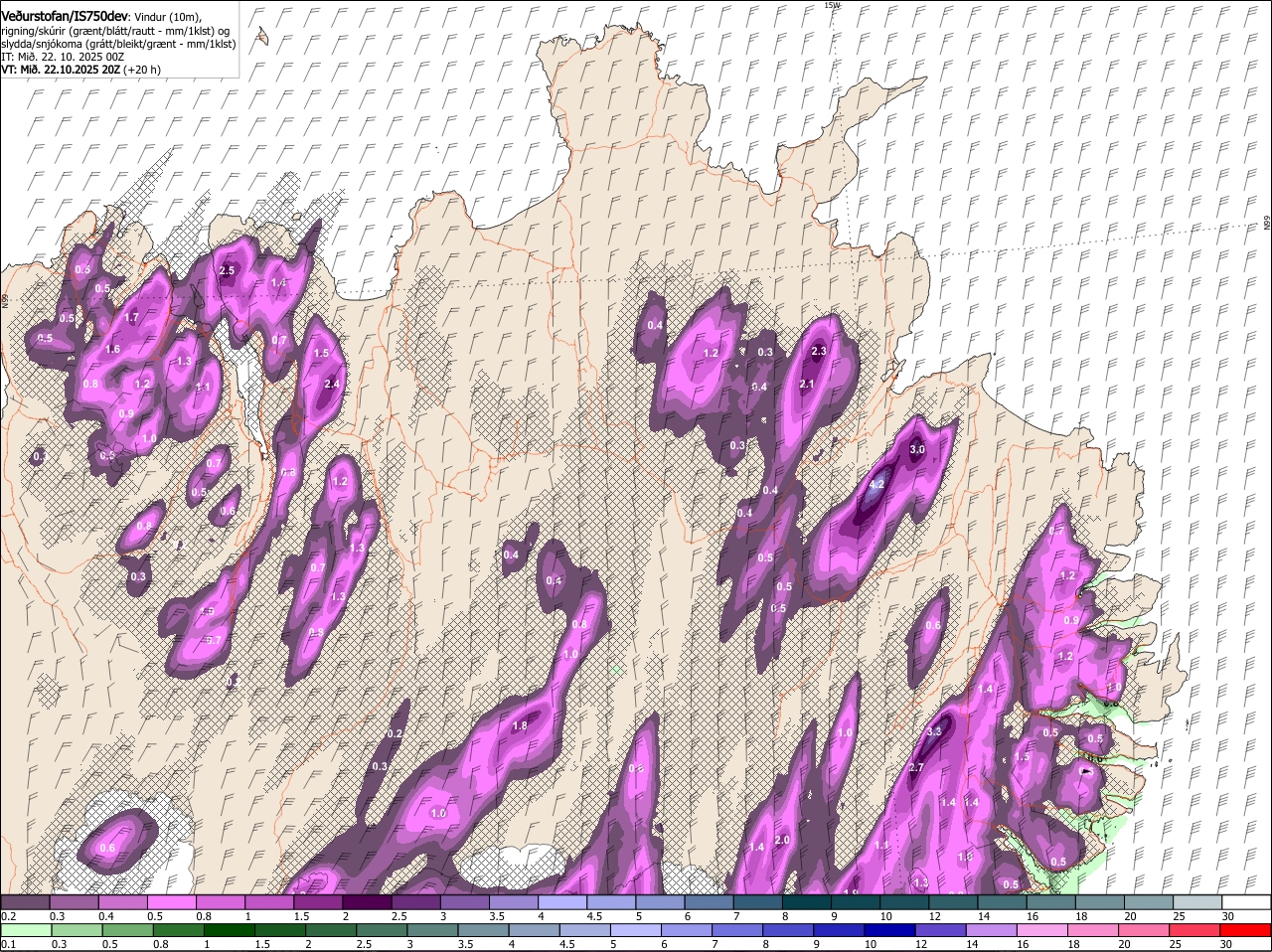
Task: Pick the lavender 4.5 swatch, upper legend row
Action: pos(611,902)
